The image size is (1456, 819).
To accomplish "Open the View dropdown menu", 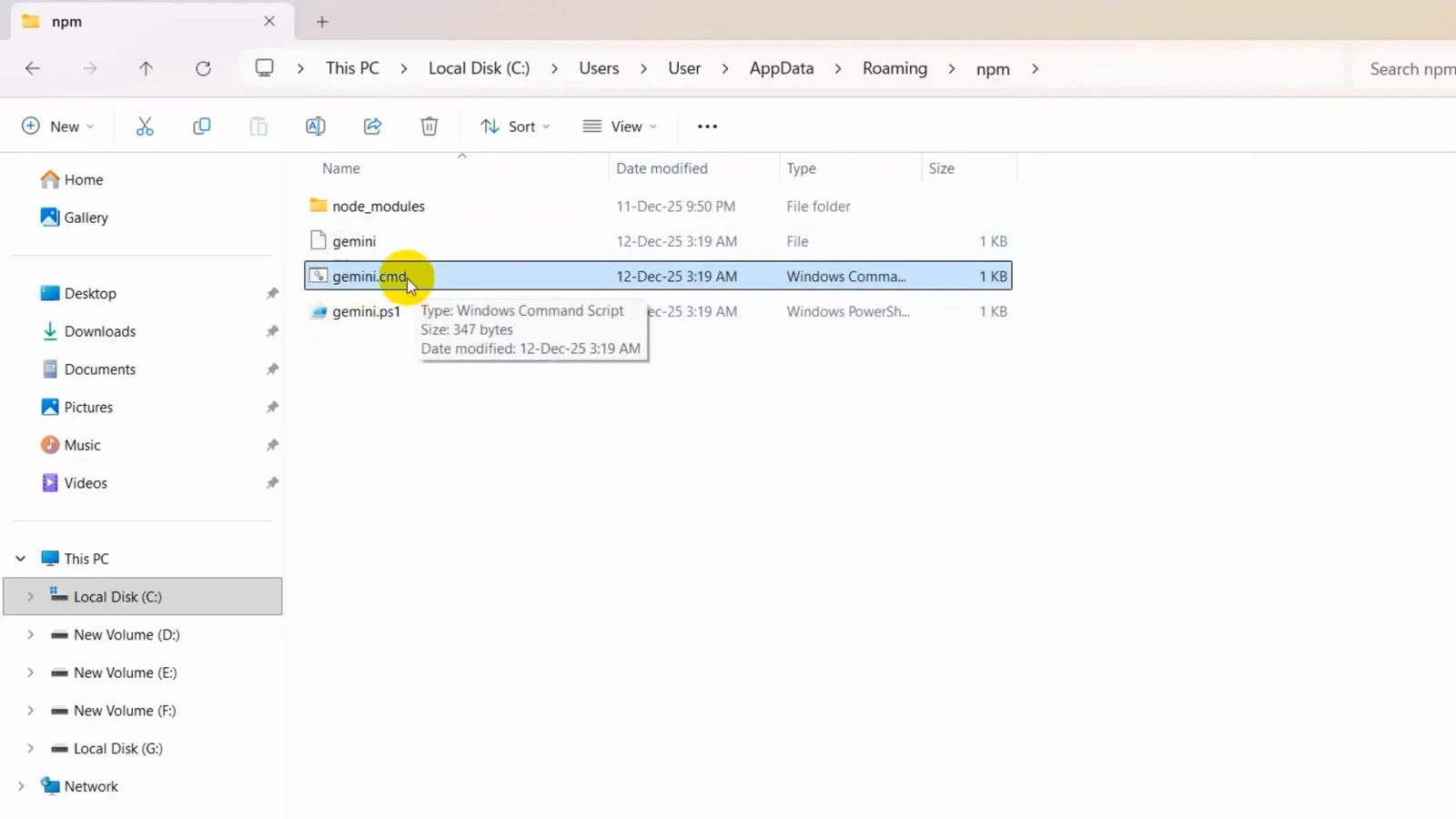I will [x=620, y=126].
